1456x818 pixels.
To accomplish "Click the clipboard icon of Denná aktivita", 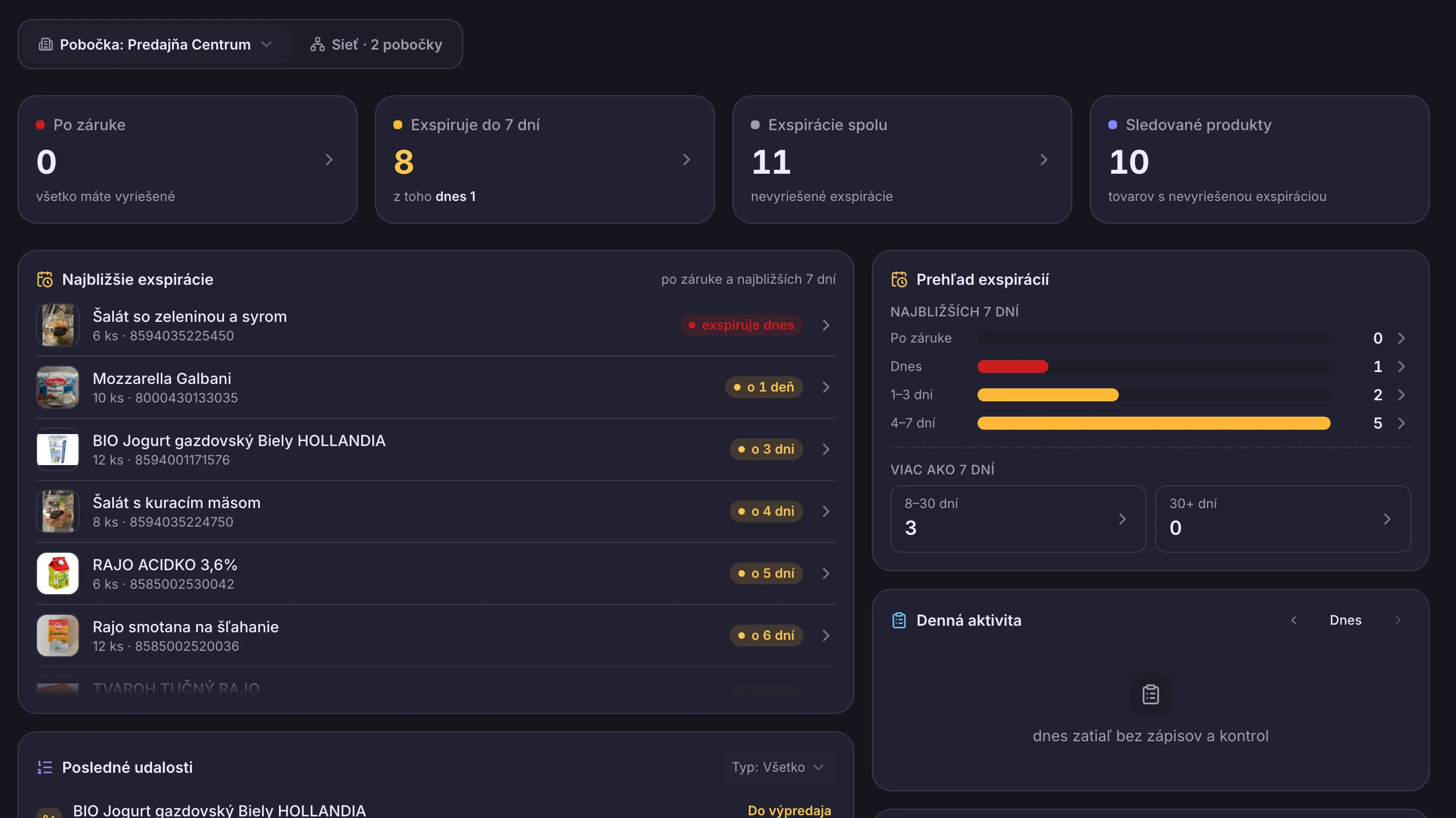I will pyautogui.click(x=899, y=620).
